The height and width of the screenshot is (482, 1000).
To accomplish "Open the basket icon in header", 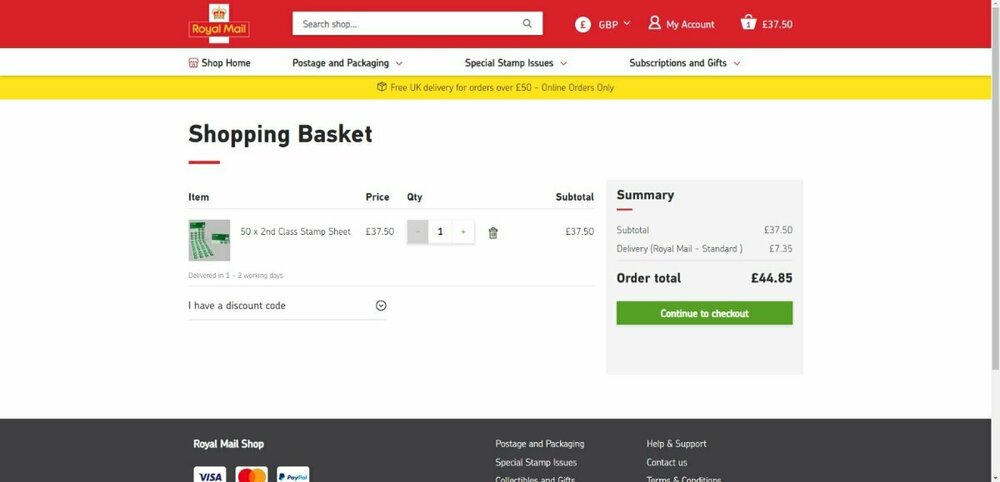I will [x=748, y=23].
